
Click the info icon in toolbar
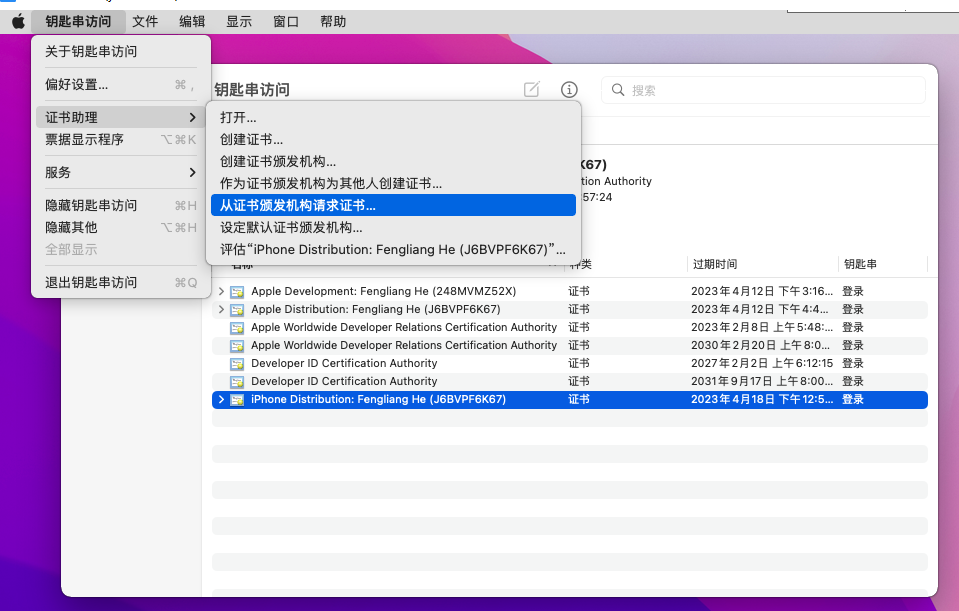(x=569, y=90)
